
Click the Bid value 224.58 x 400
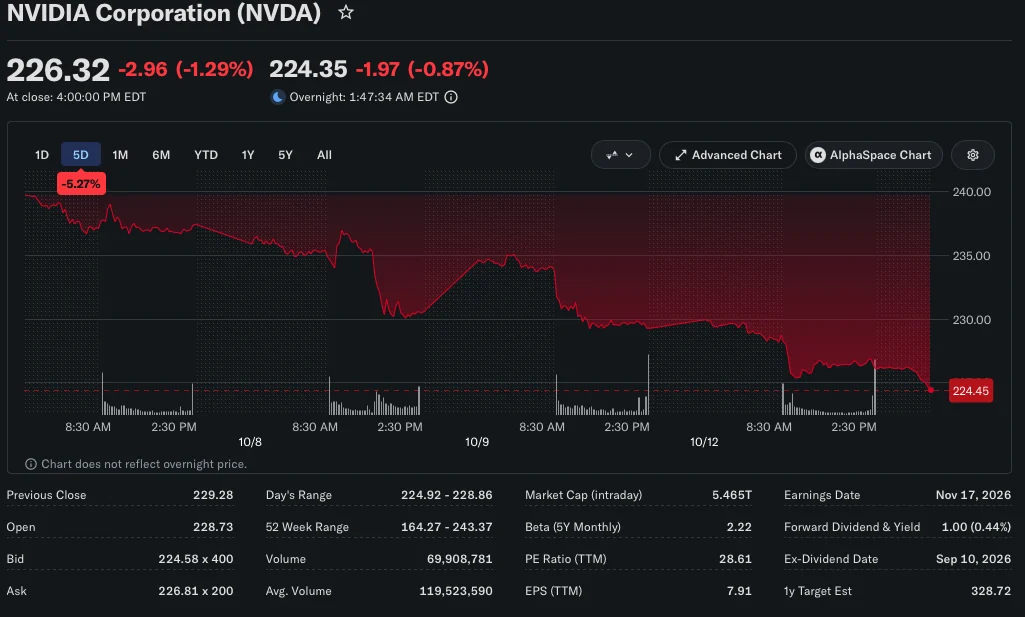click(195, 559)
